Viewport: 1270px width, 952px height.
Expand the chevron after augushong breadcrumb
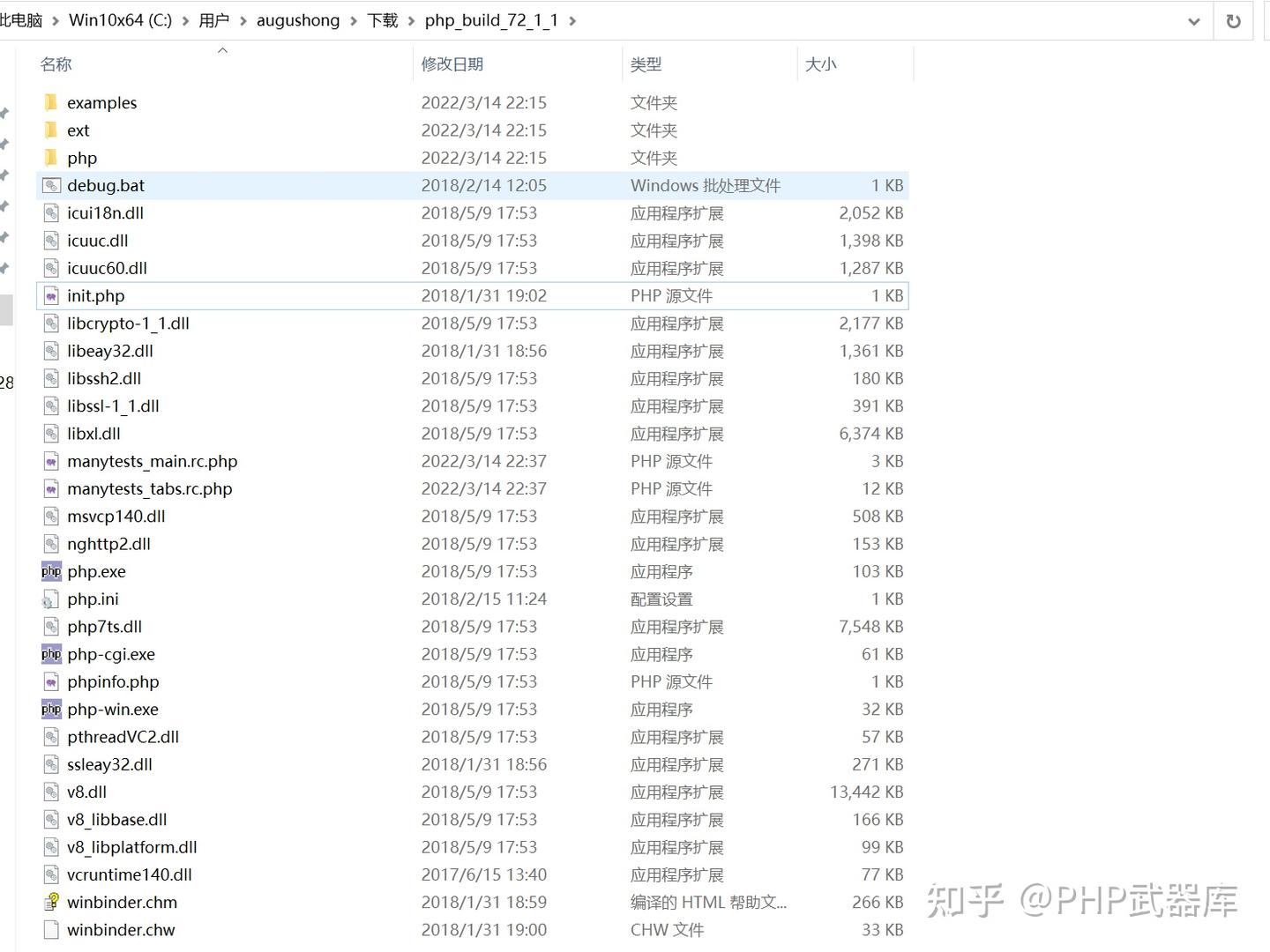click(353, 20)
